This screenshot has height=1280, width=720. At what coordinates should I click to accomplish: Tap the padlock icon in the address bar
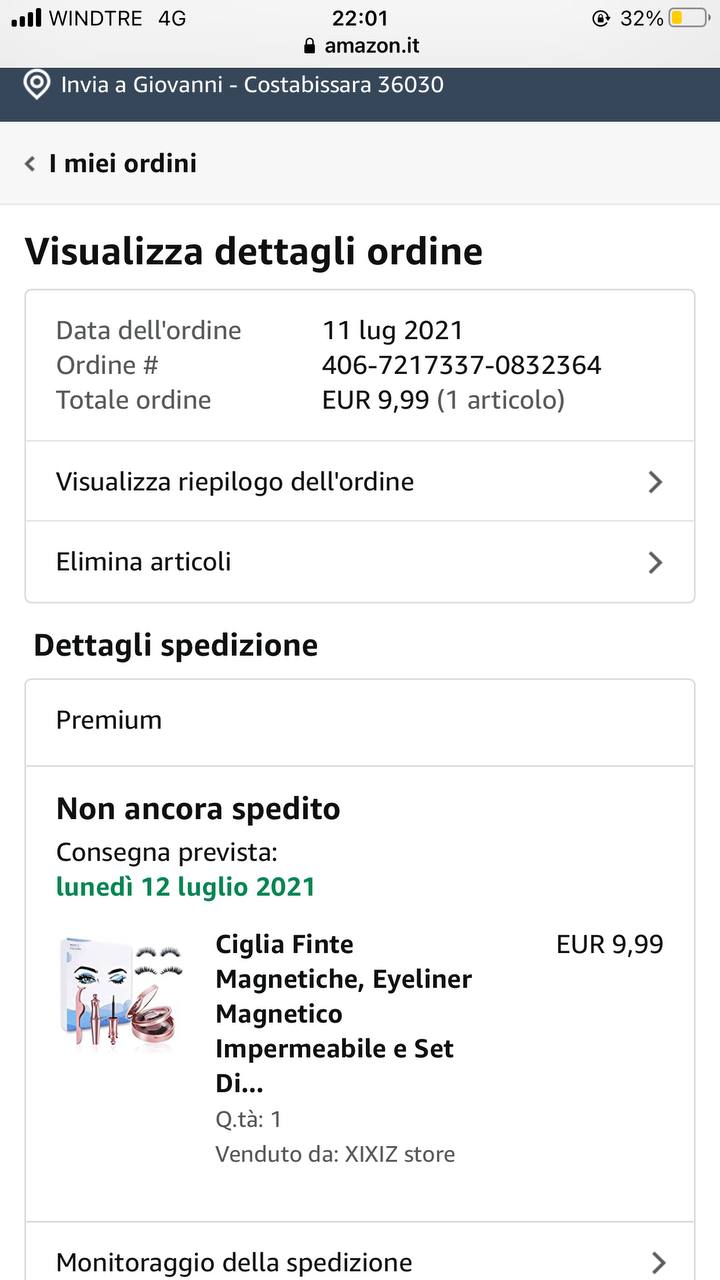point(309,46)
